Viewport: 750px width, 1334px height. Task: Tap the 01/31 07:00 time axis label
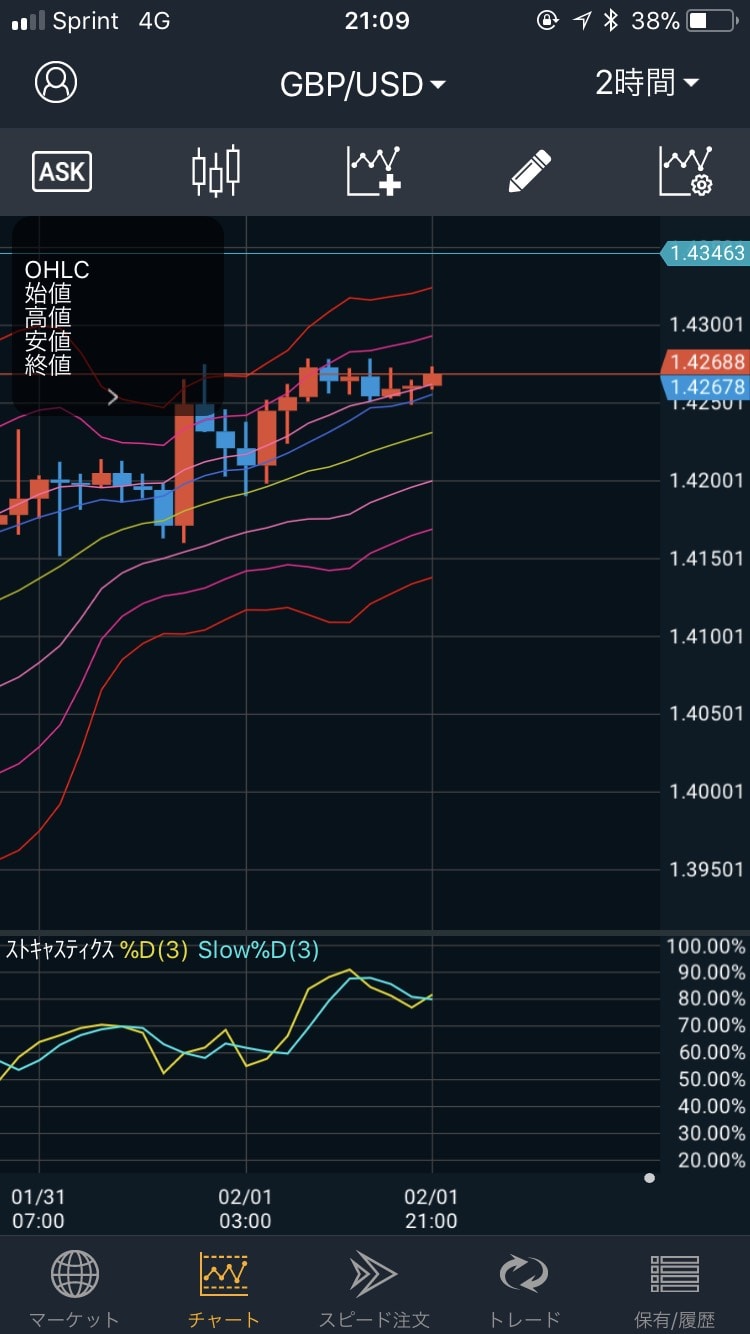[x=38, y=1208]
